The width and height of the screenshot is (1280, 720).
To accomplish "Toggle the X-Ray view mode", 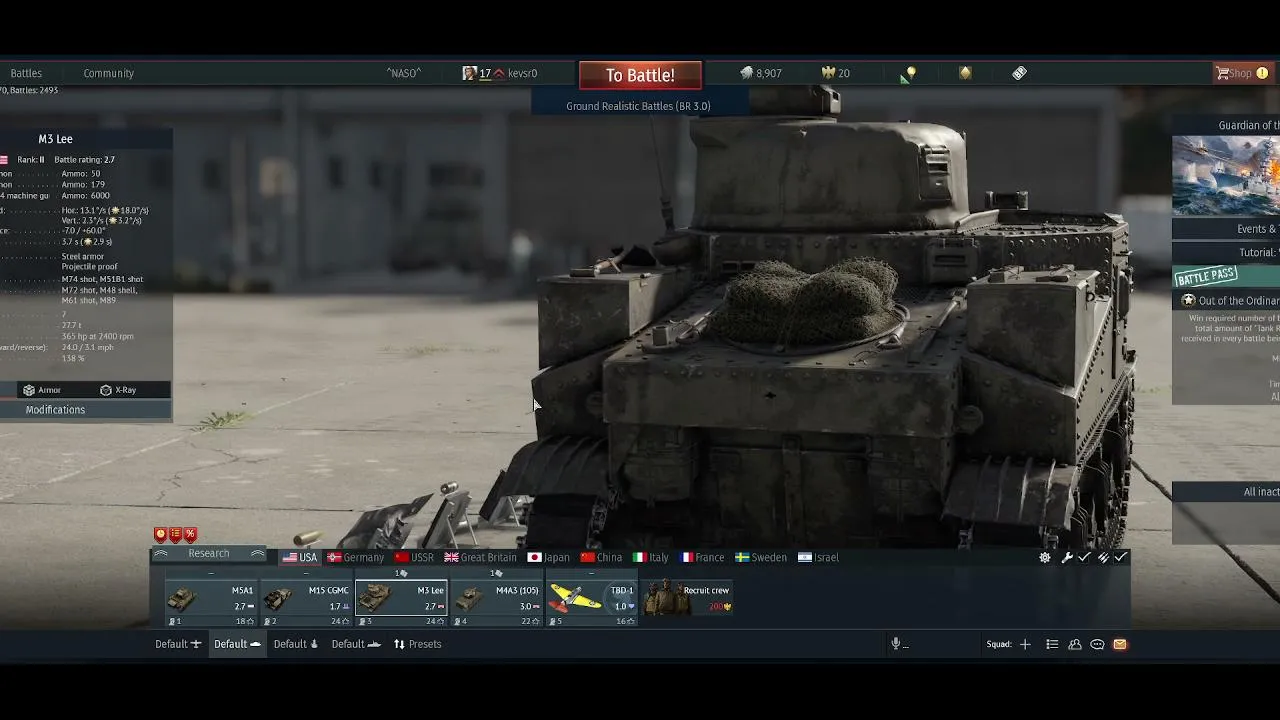I will [x=118, y=390].
